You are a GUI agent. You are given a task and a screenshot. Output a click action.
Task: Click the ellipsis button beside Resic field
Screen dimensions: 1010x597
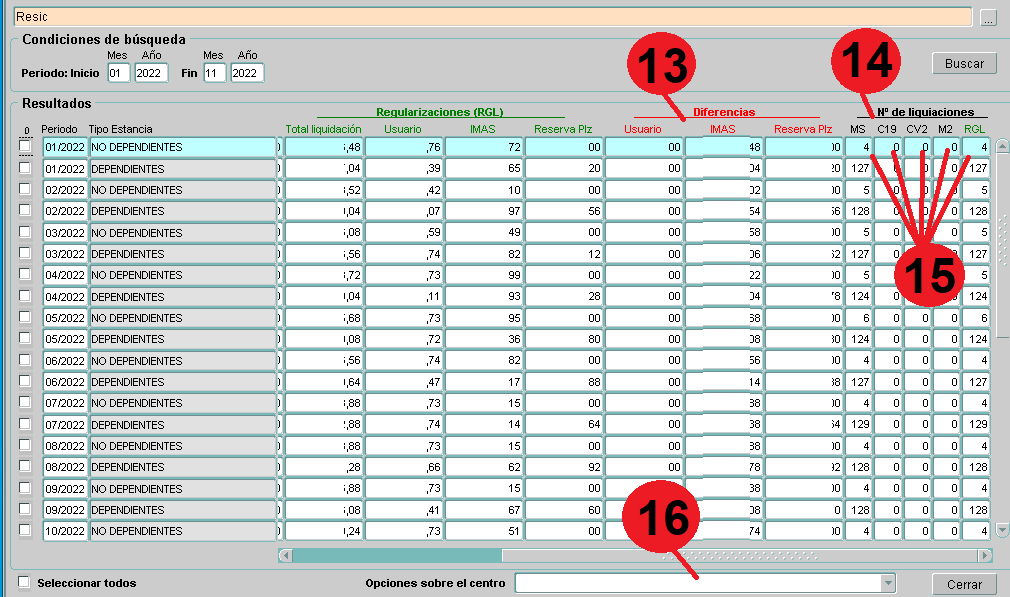(988, 18)
